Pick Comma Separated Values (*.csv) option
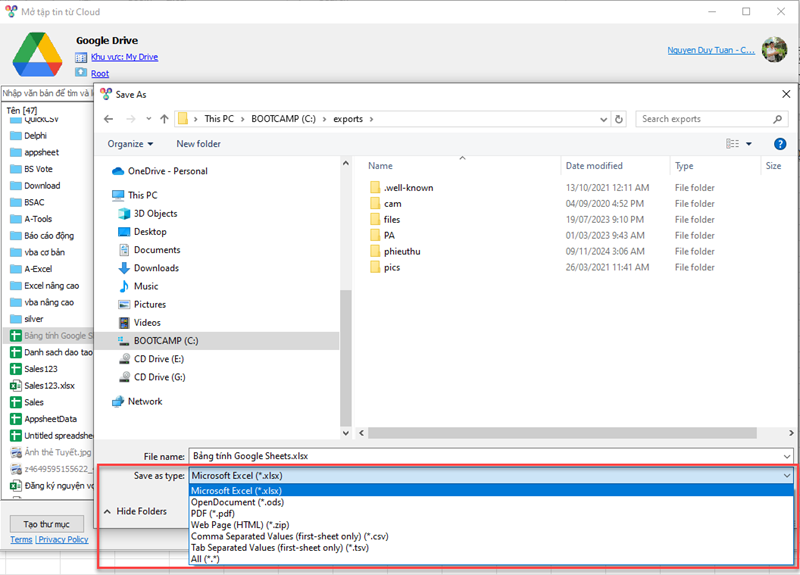This screenshot has width=800, height=575. [x=290, y=535]
